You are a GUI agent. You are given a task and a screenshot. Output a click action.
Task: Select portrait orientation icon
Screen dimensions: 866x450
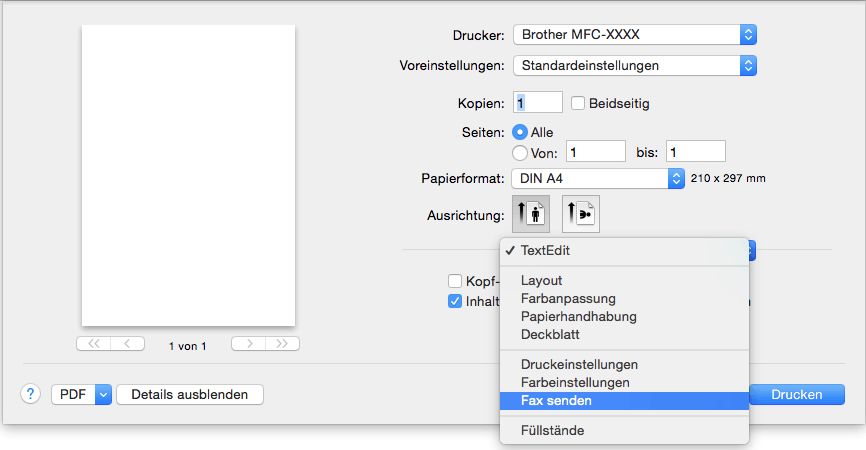coord(531,214)
